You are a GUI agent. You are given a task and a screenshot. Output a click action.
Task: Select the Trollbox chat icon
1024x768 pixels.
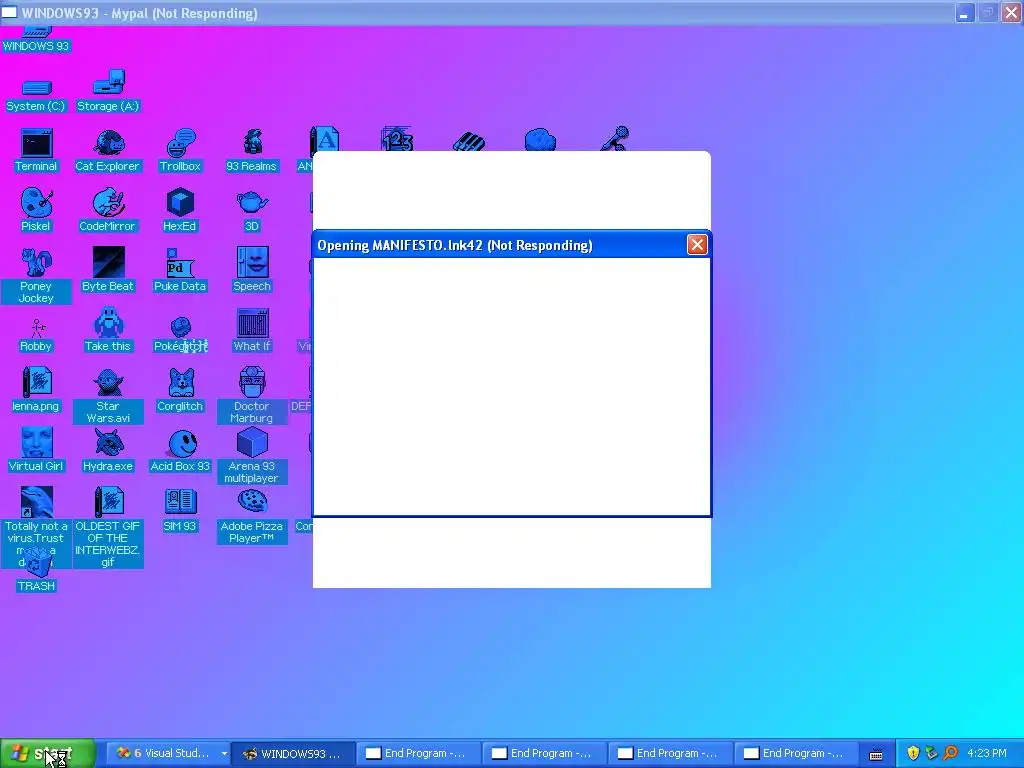pos(180,151)
